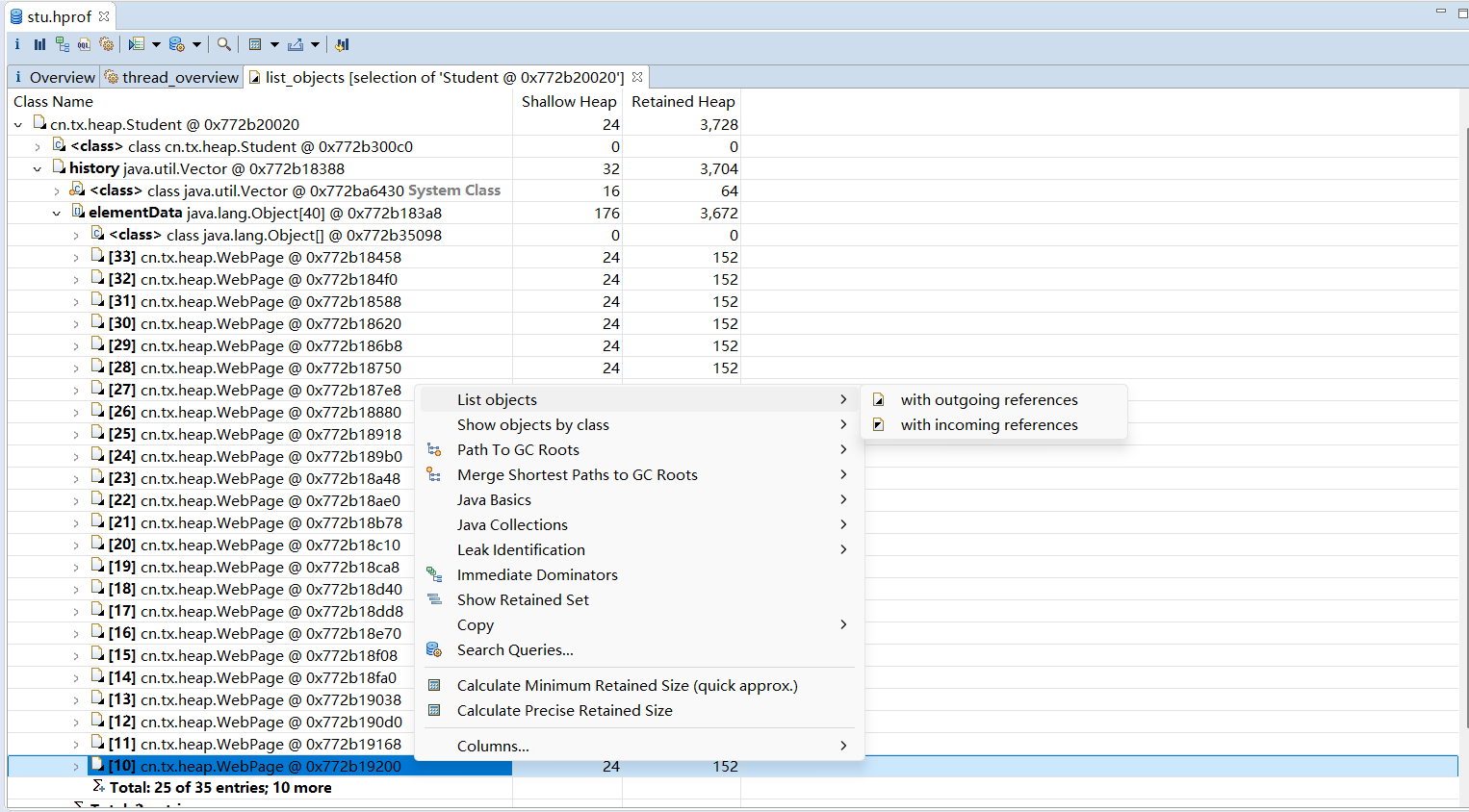Viewport: 1469px width, 812px height.
Task: Switch to the thread_overview tab
Action: tap(171, 77)
